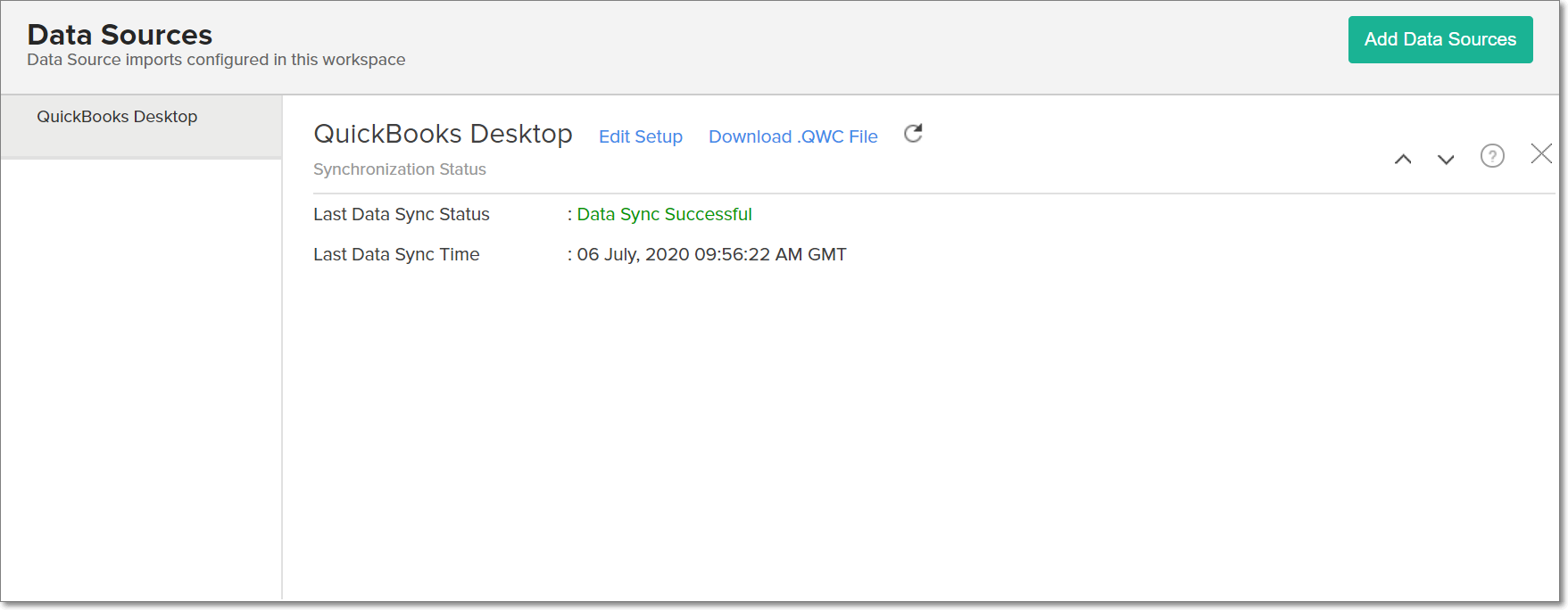Click the Data Sources page title
This screenshot has height=610, width=1568.
120,35
